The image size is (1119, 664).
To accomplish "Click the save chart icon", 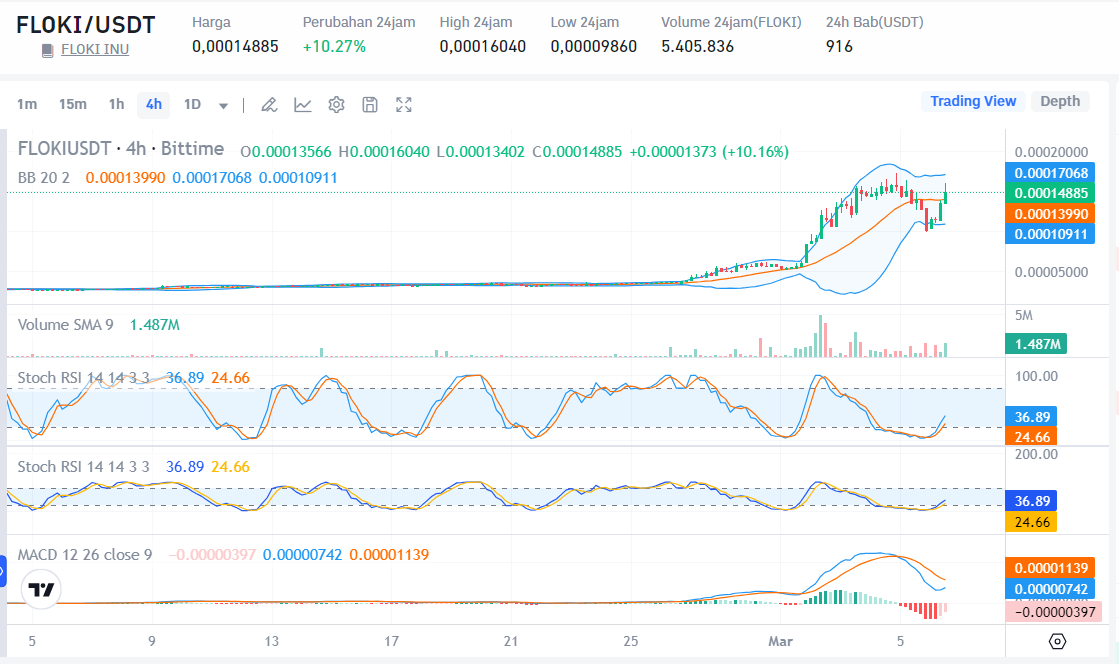I will pyautogui.click(x=370, y=104).
